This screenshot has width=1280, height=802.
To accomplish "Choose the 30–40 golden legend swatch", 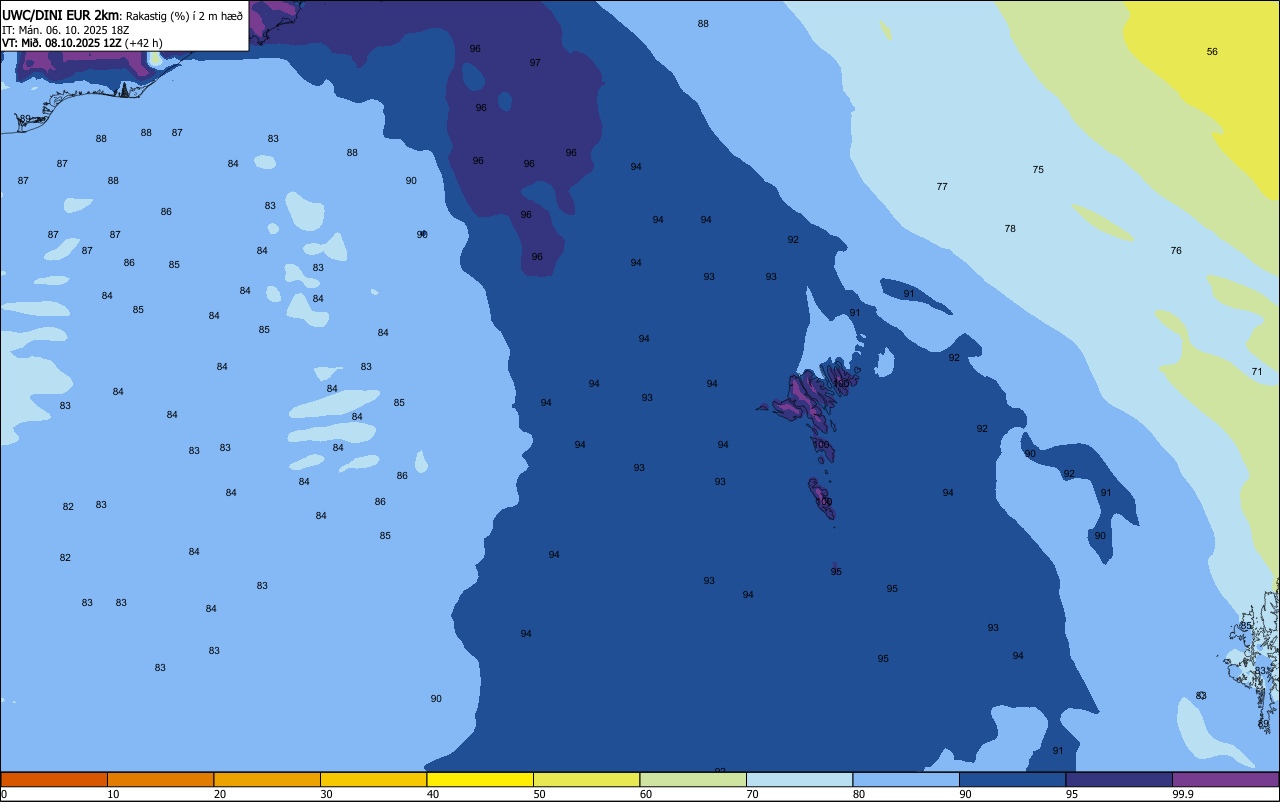I will (x=373, y=779).
